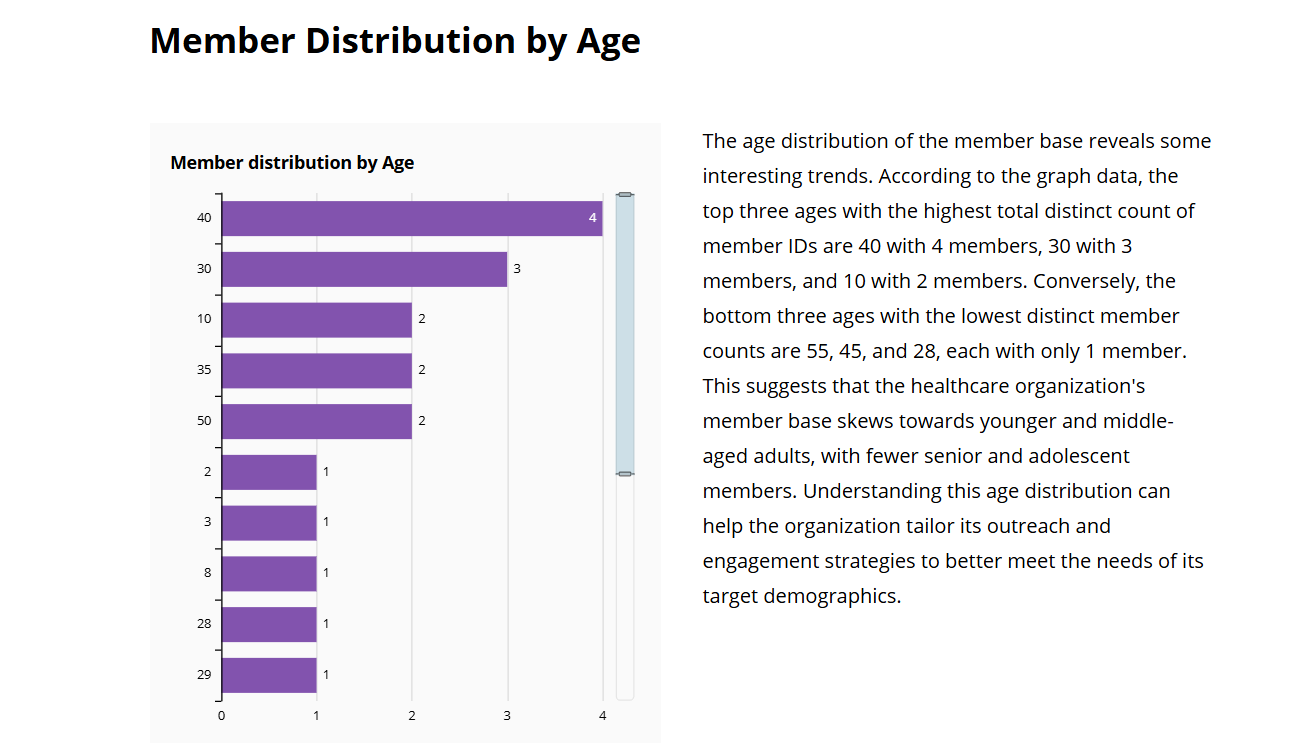The image size is (1314, 743).
Task: Click the page heading Member Distribution by Age
Action: click(396, 41)
